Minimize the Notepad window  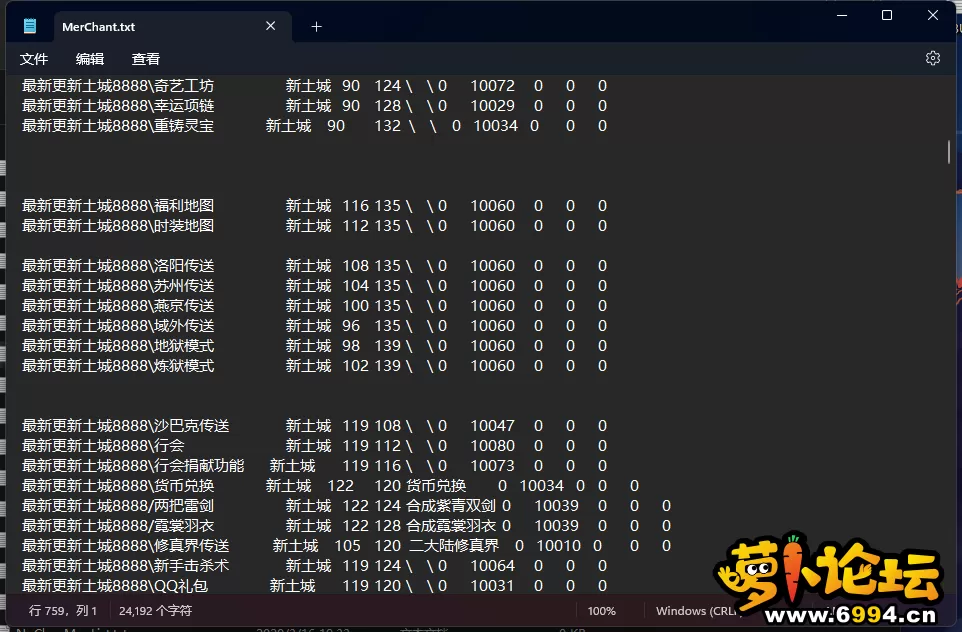click(x=842, y=15)
